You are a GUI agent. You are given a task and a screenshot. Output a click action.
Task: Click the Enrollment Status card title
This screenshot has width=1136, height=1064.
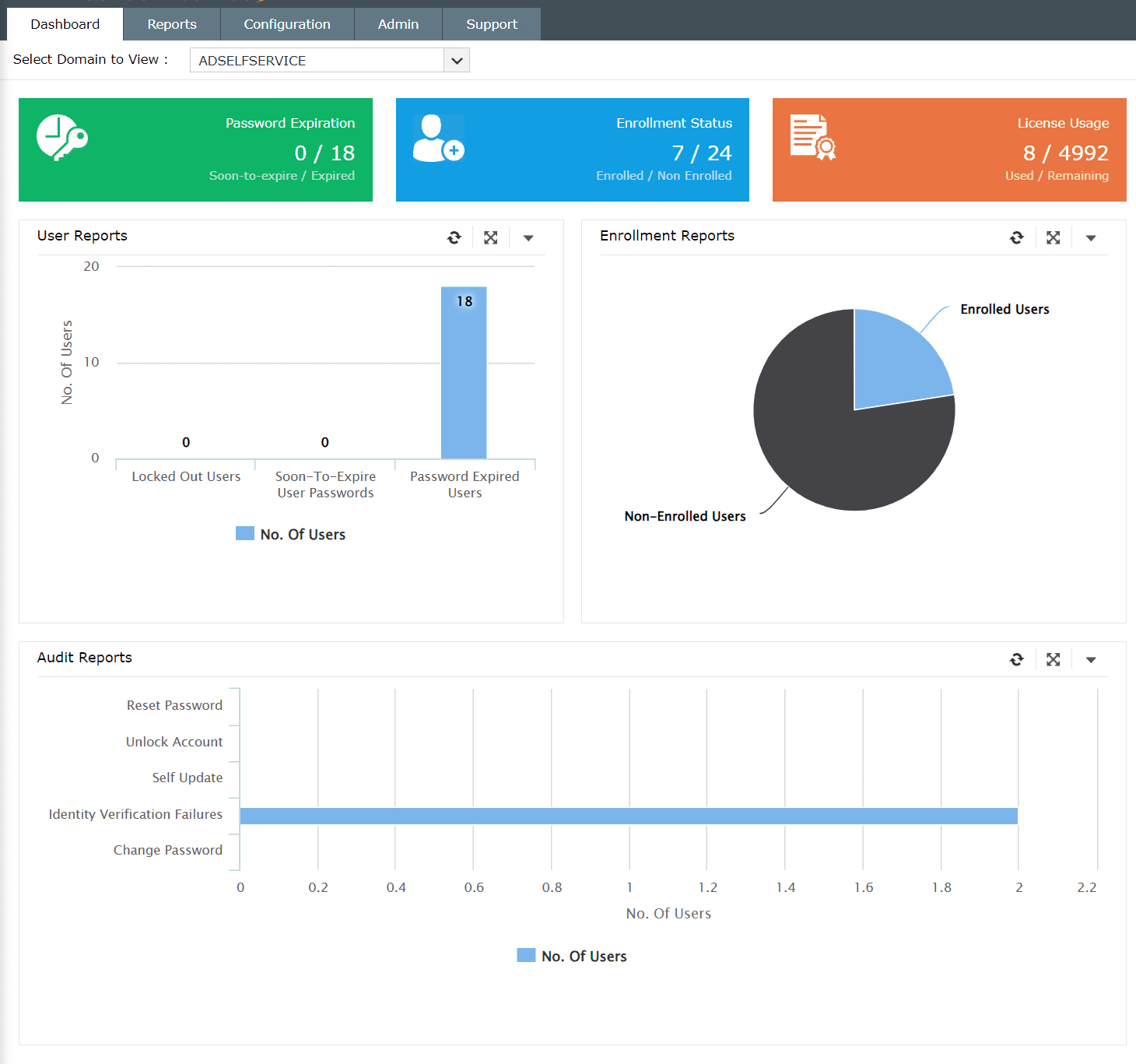point(675,123)
